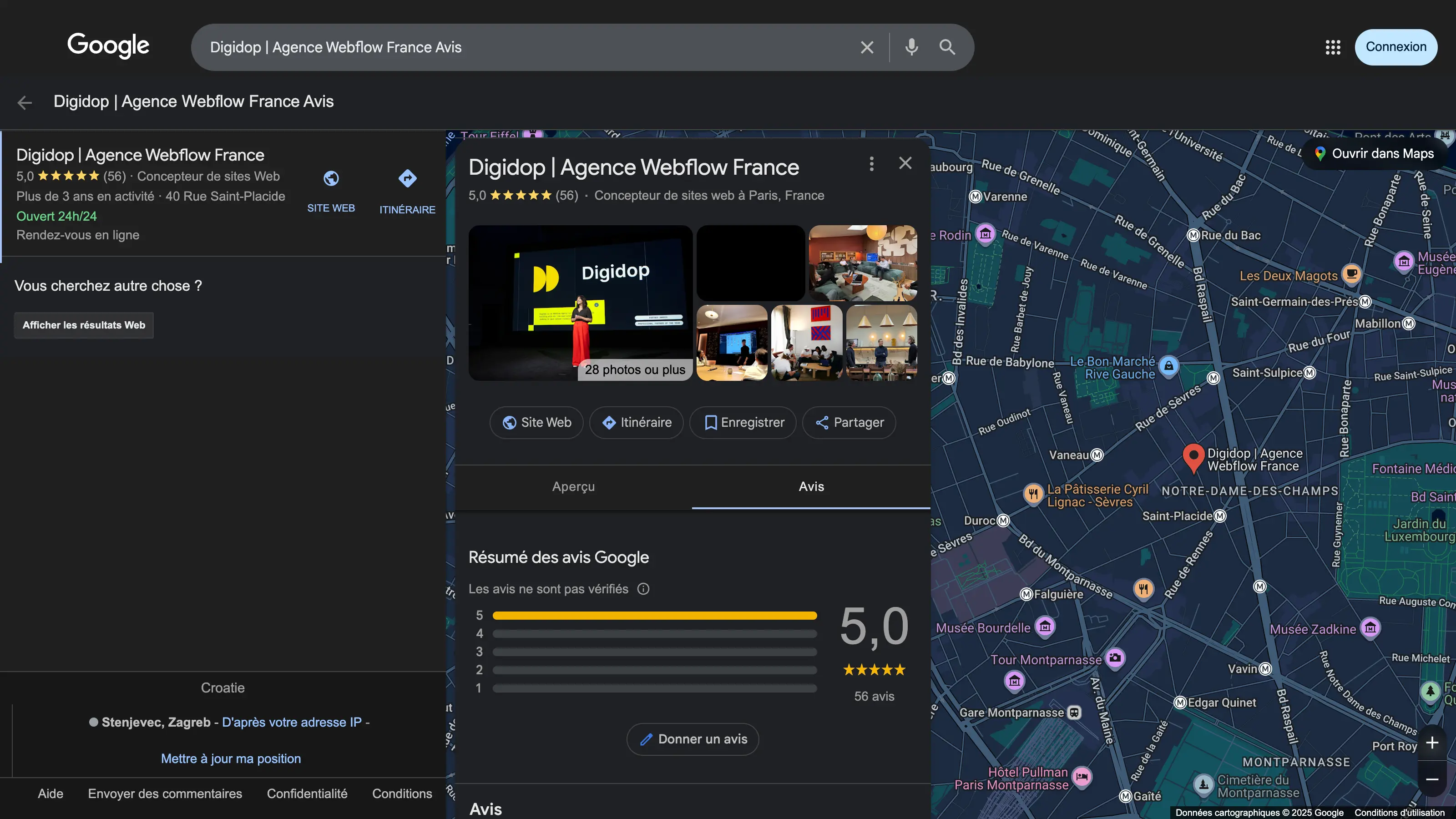The height and width of the screenshot is (819, 1456).
Task: Click Envoyer des commentaires link
Action: 165,794
